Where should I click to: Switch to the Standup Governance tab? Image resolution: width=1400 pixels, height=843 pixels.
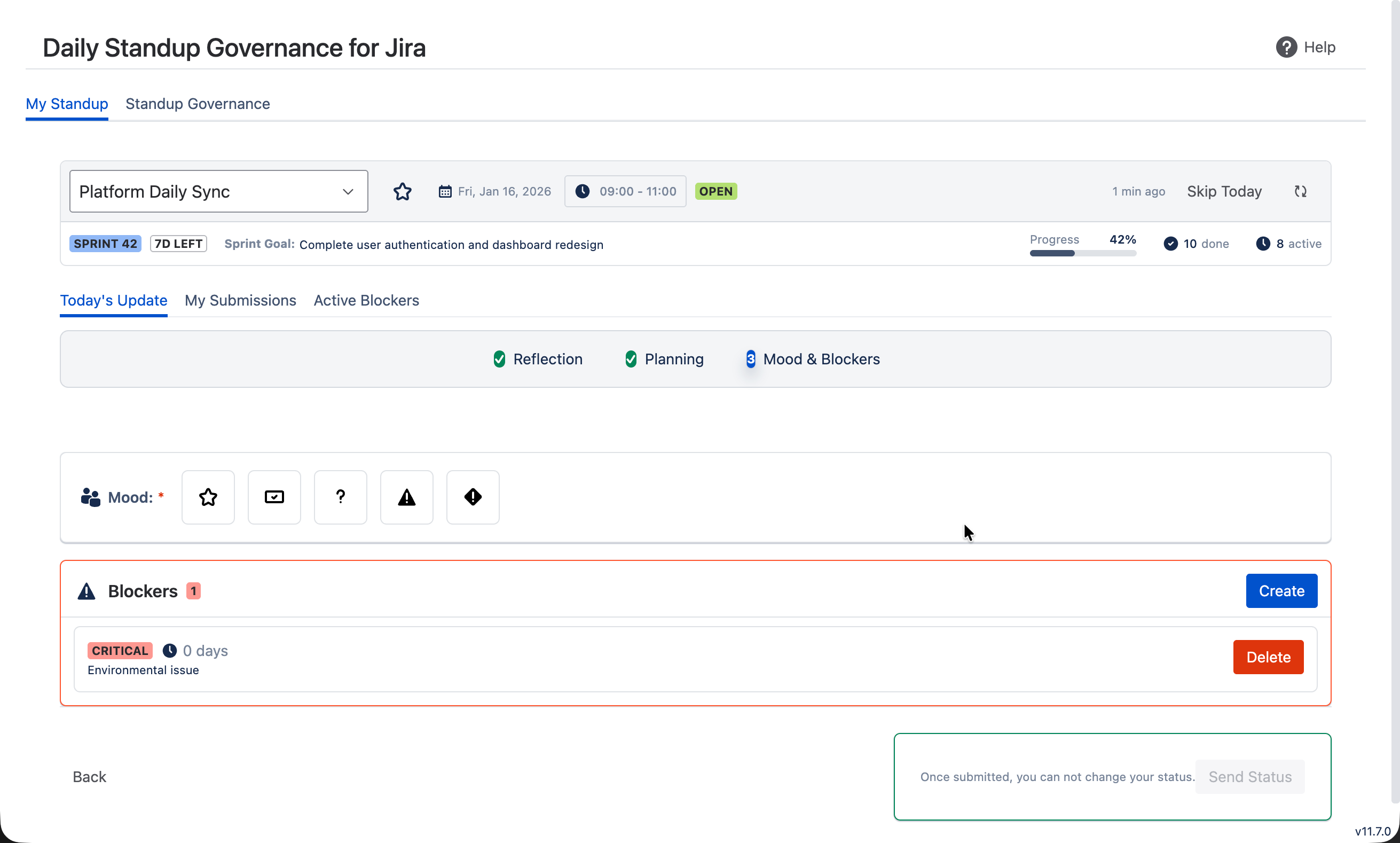pyautogui.click(x=198, y=104)
